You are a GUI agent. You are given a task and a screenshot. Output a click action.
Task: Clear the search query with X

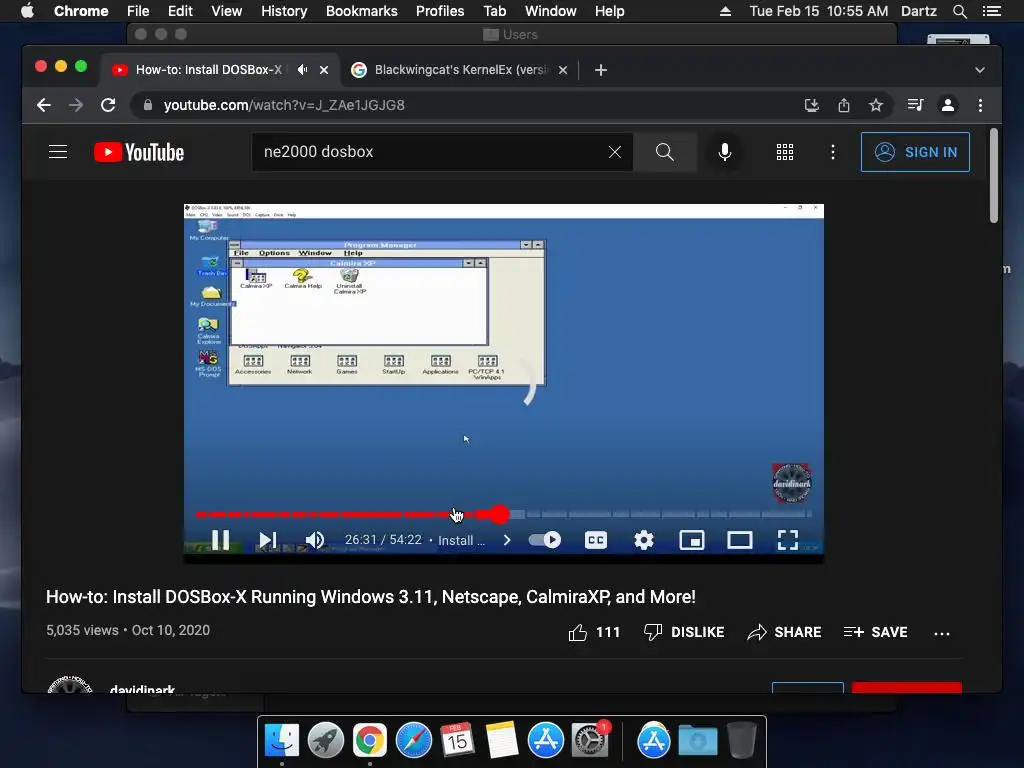(x=615, y=152)
